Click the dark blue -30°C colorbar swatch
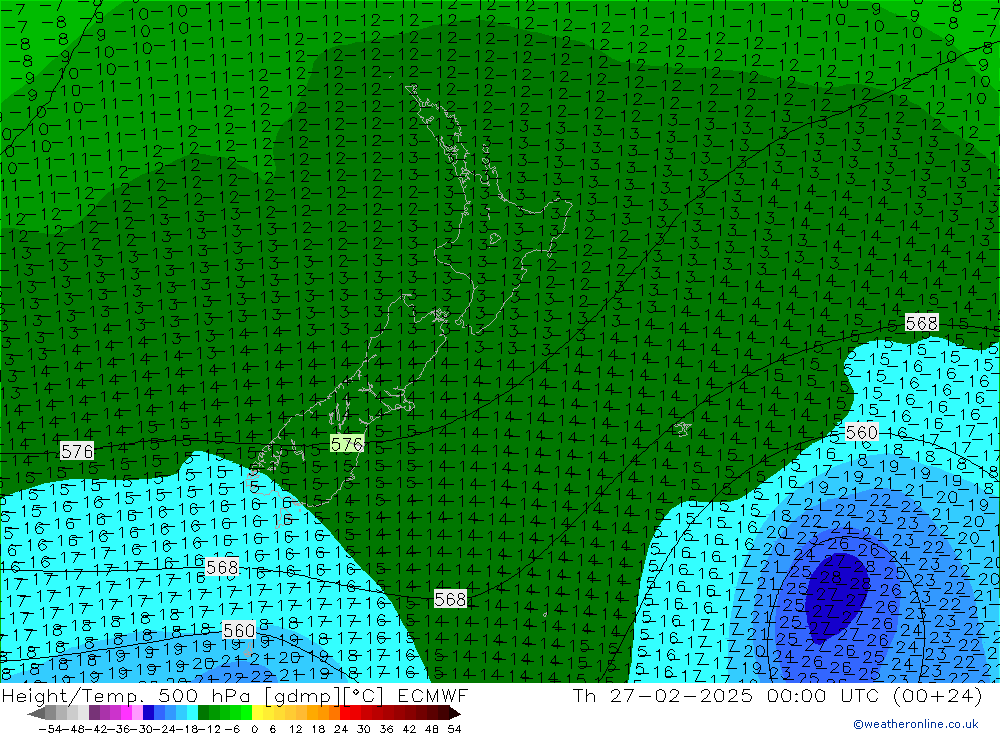This screenshot has height=733, width=1000. (149, 713)
